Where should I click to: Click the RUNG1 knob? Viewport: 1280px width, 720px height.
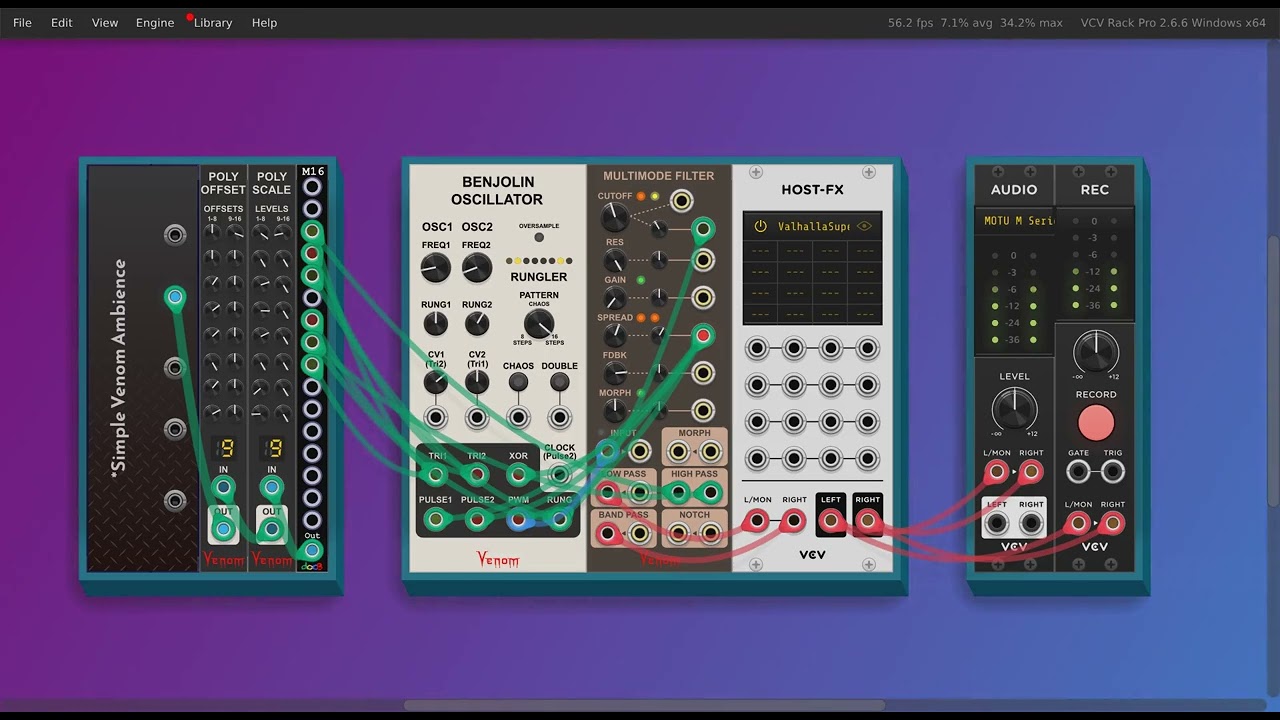(x=436, y=324)
